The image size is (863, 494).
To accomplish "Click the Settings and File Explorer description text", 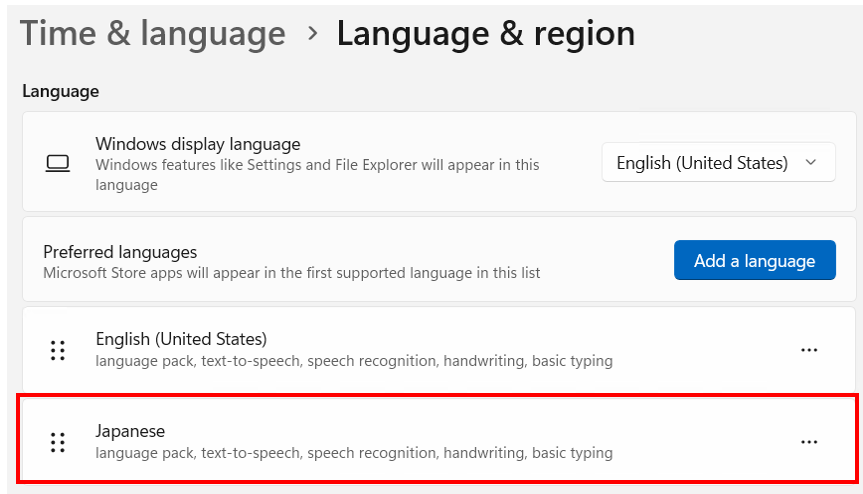I will tap(317, 174).
